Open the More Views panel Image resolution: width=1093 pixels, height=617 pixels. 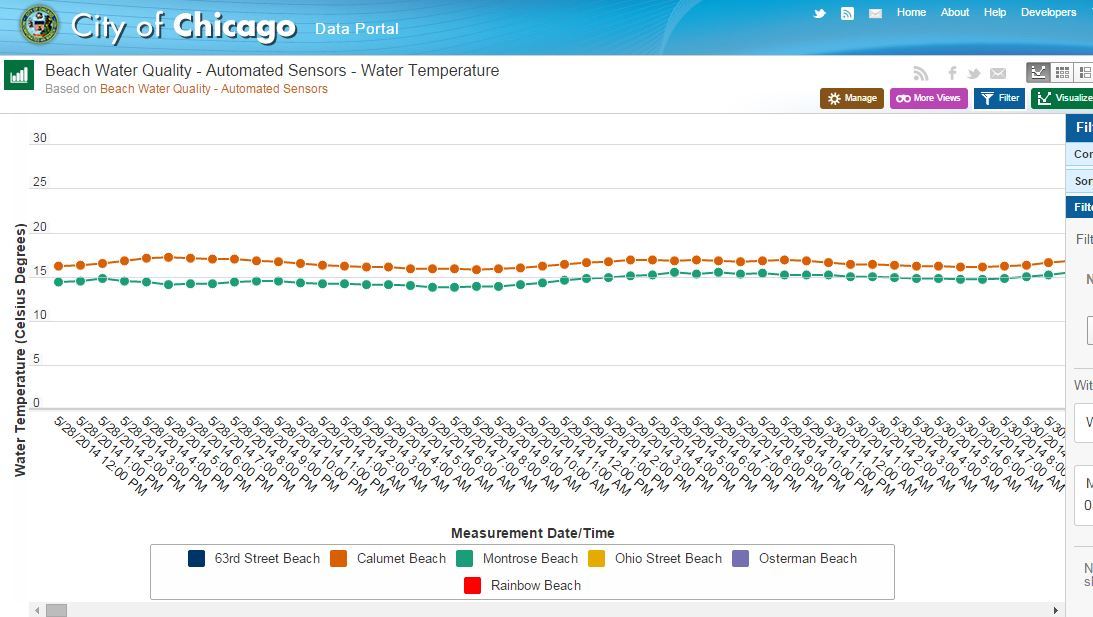click(x=928, y=98)
